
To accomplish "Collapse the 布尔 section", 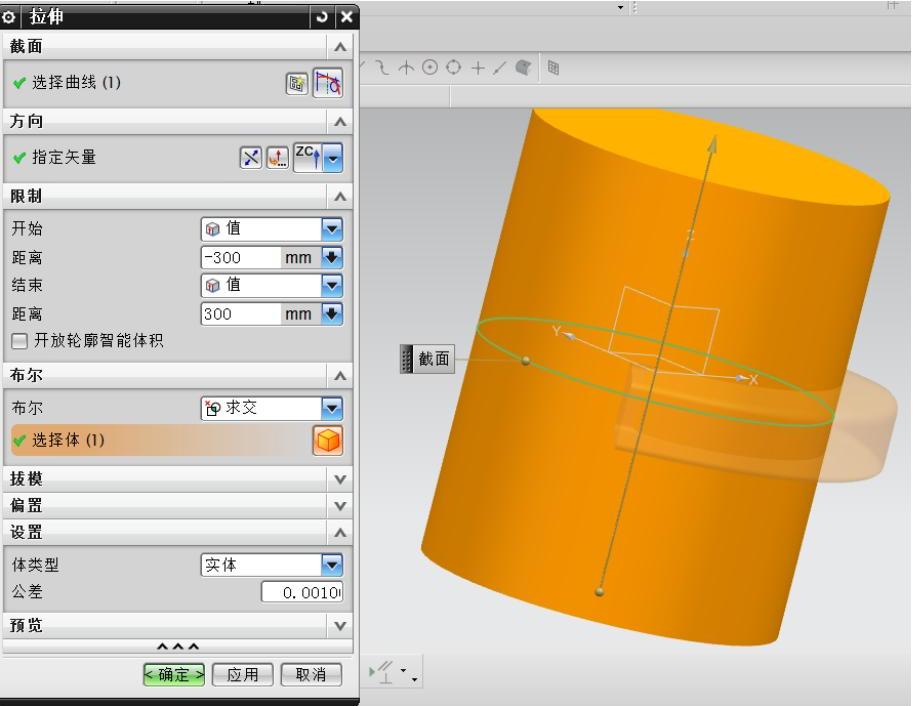I will click(340, 376).
